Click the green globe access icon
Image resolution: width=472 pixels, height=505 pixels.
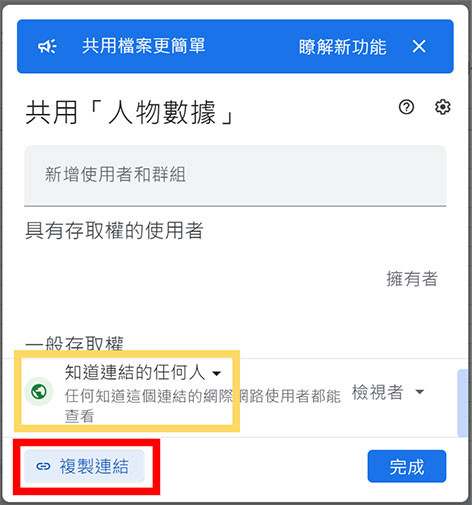[x=39, y=391]
